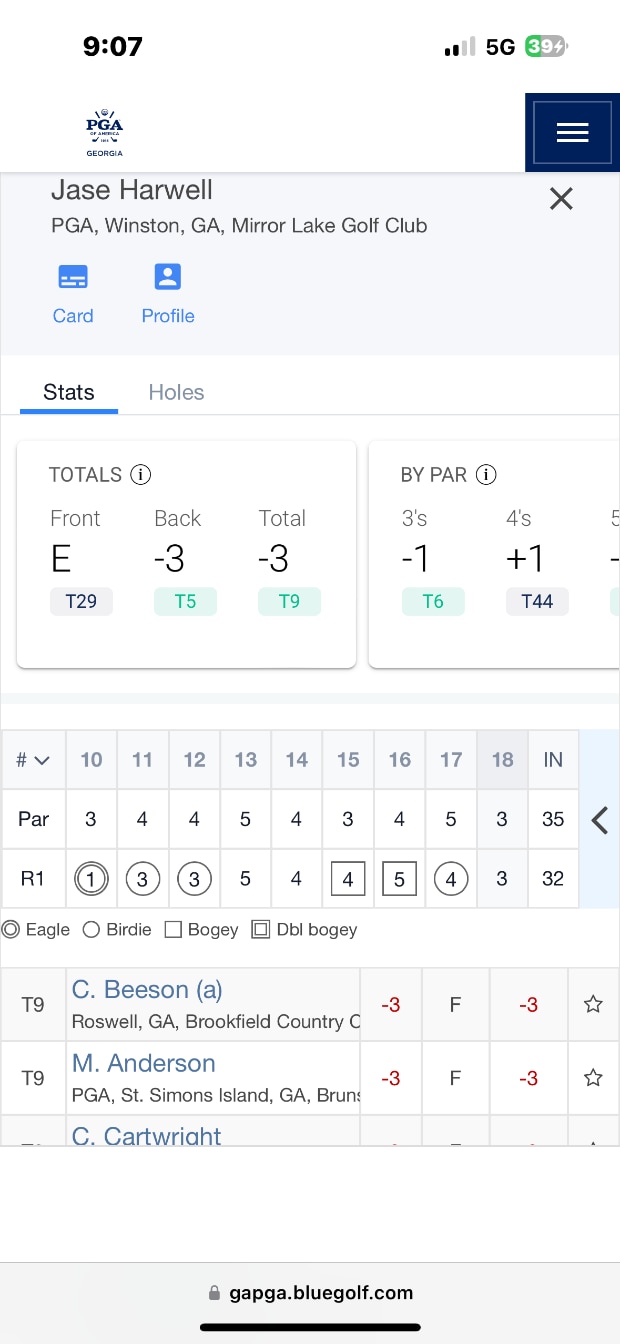The width and height of the screenshot is (620, 1344).
Task: Tap the PGA Georgia logo
Action: [104, 134]
